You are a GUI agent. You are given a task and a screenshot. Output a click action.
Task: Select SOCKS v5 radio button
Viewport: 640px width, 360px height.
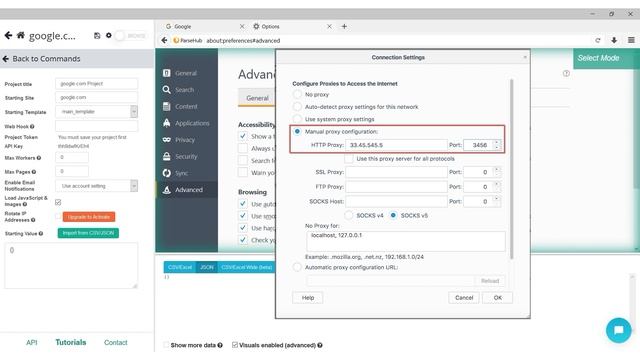click(x=393, y=215)
